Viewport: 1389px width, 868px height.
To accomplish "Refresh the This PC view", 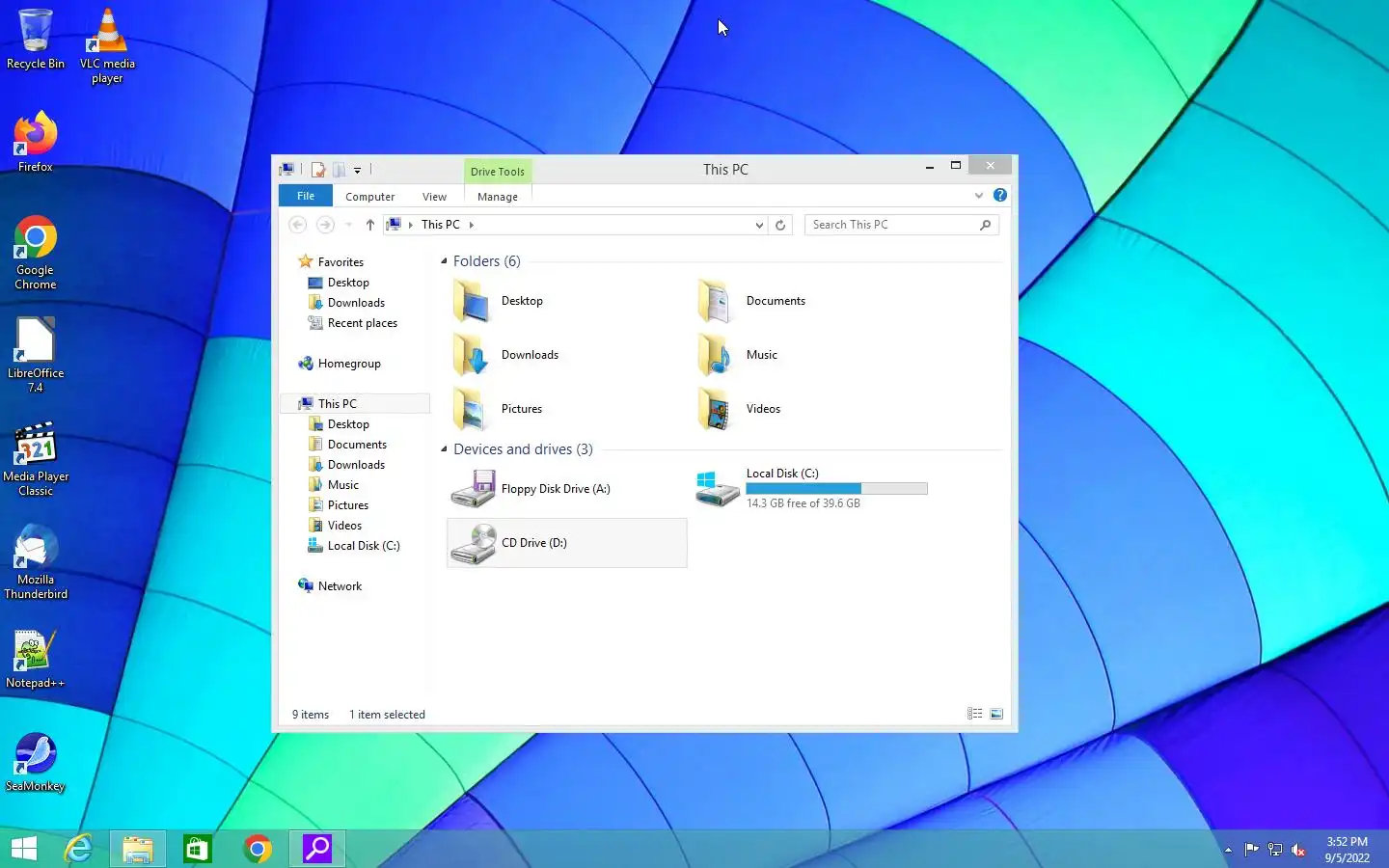I will click(780, 225).
